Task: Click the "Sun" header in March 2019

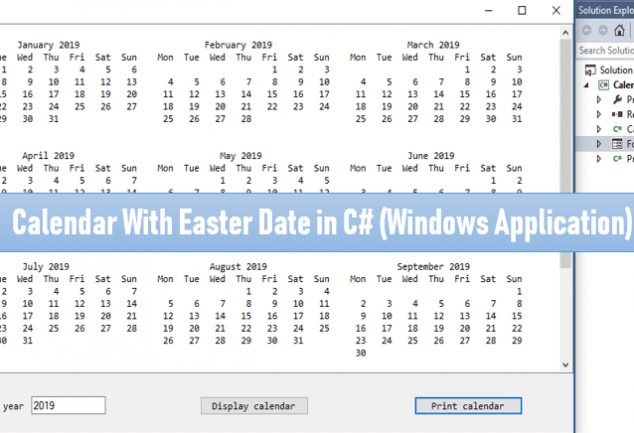Action: point(514,57)
